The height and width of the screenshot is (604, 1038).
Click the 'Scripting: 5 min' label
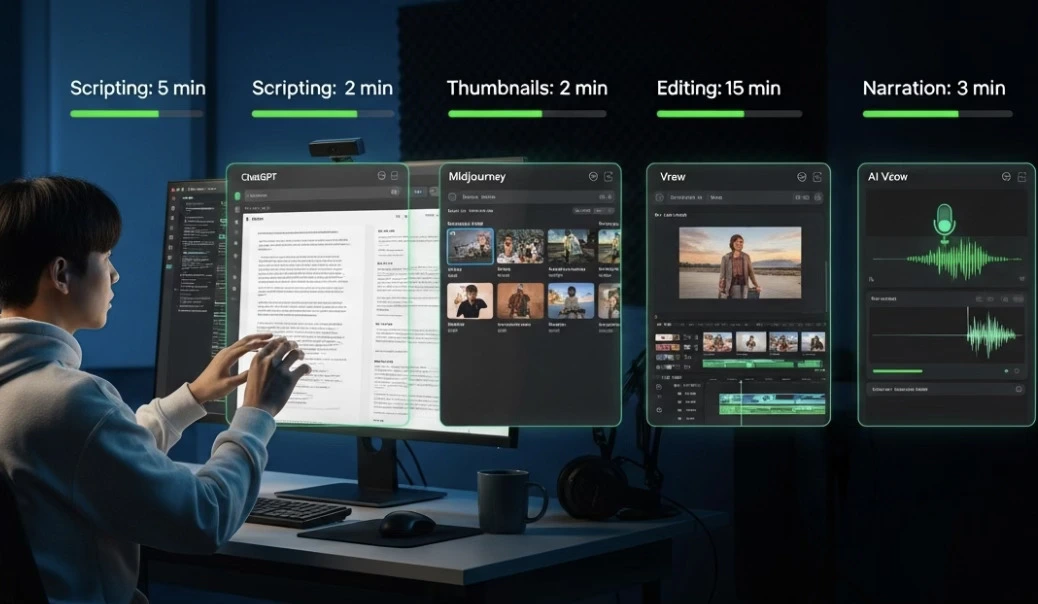pyautogui.click(x=138, y=88)
